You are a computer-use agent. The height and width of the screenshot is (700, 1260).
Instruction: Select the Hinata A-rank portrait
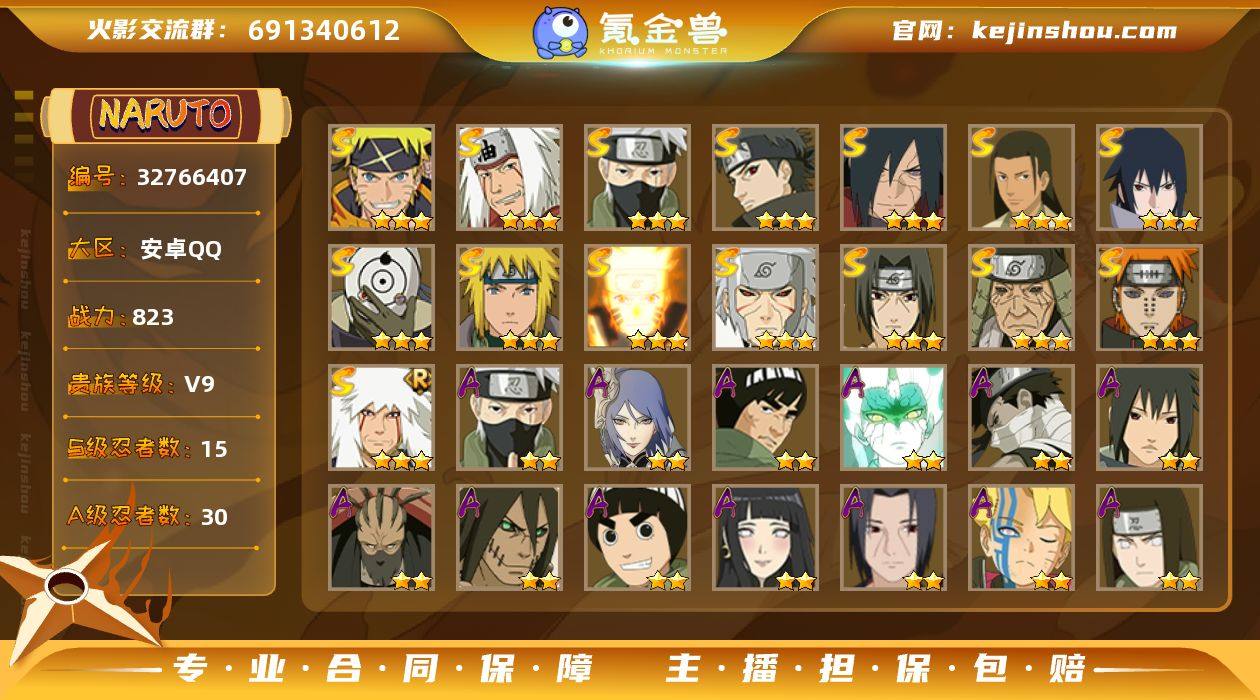pos(765,538)
